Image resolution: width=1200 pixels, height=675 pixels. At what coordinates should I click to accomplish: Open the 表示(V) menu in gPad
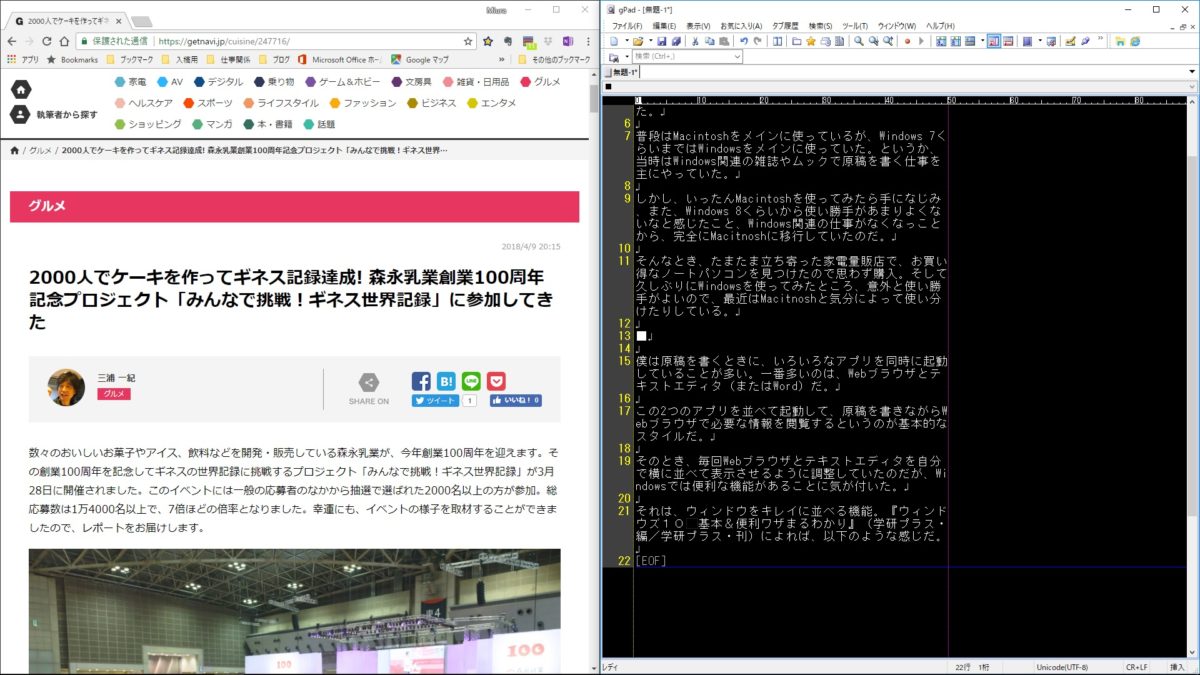(x=698, y=25)
